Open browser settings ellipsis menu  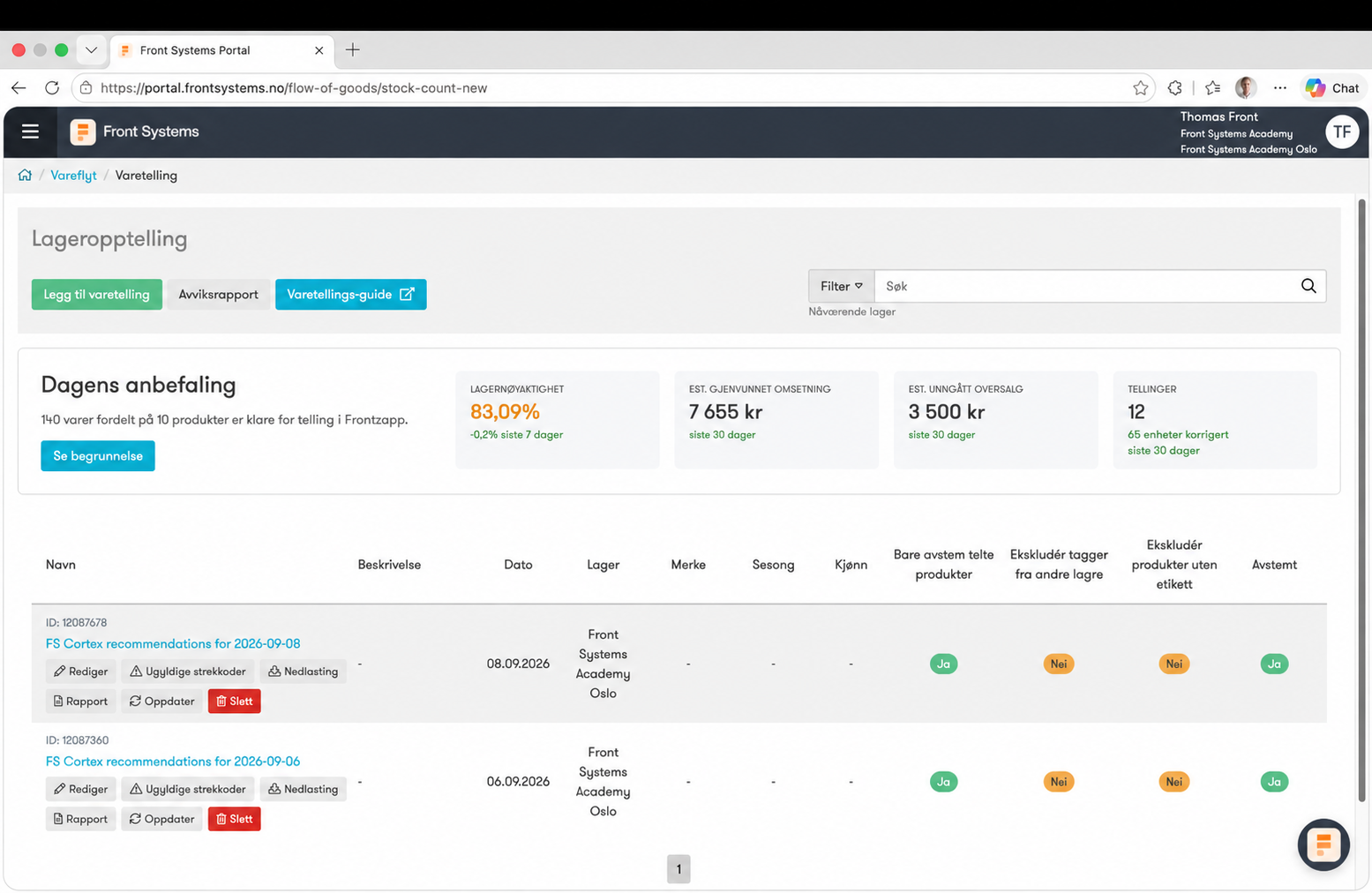[x=1280, y=87]
